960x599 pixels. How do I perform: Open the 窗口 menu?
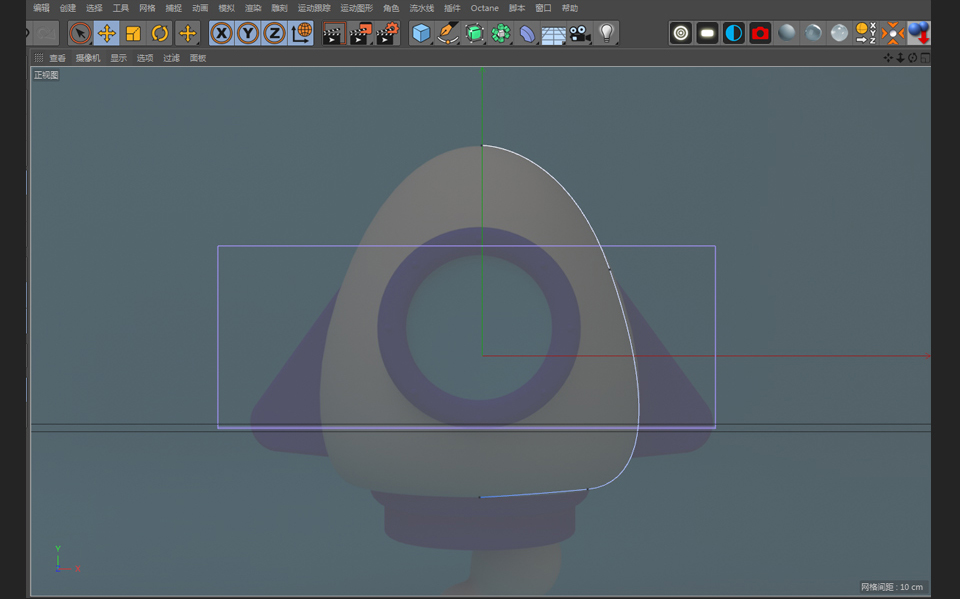tap(543, 8)
